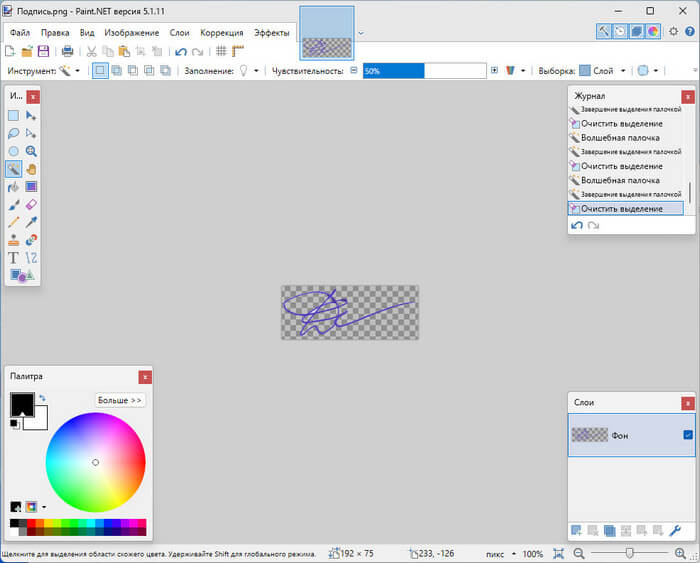Select the Zoom magnifier tool
700x563 pixels.
point(31,151)
